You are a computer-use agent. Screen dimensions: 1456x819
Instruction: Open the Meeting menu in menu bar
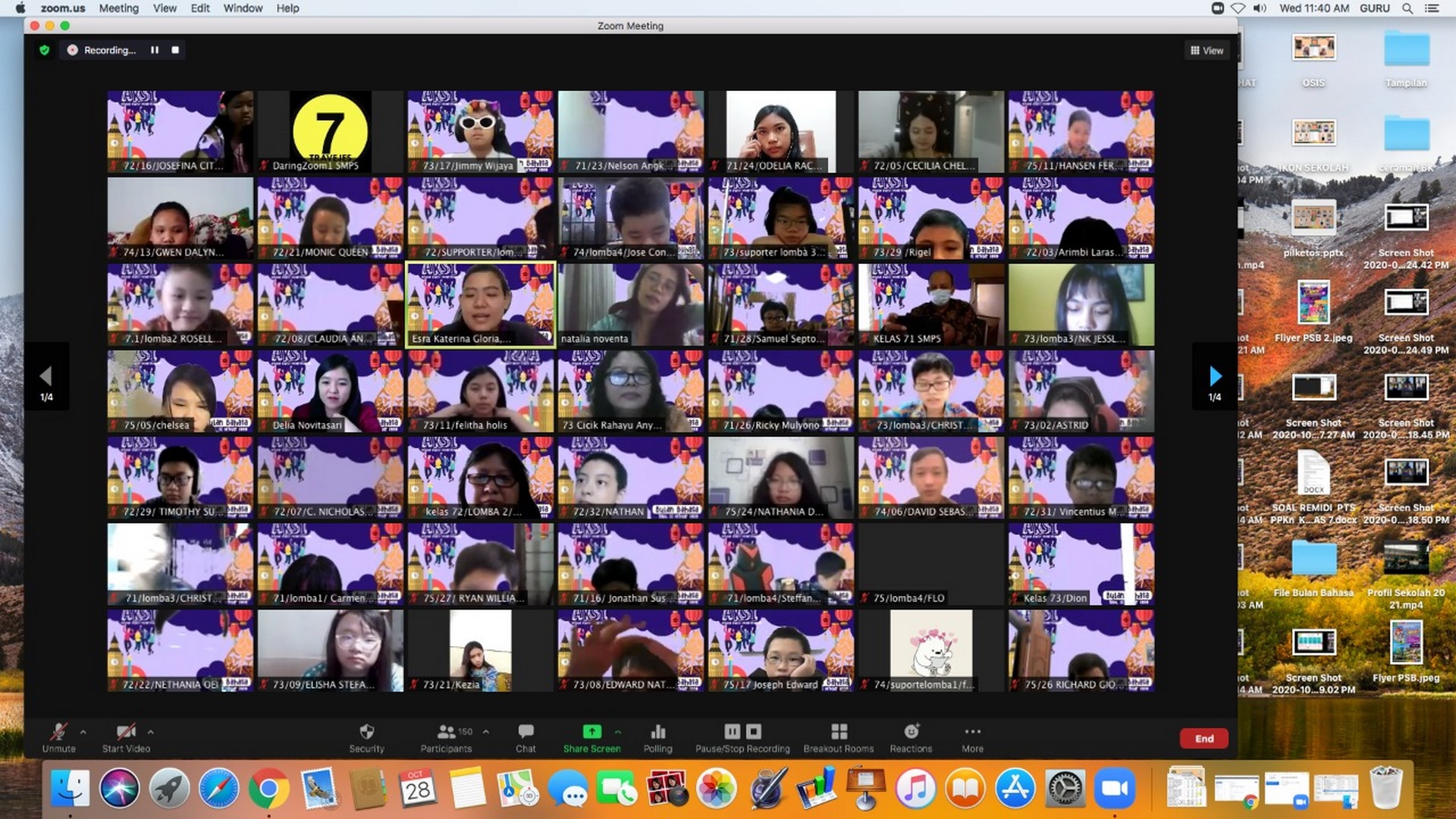coord(118,8)
